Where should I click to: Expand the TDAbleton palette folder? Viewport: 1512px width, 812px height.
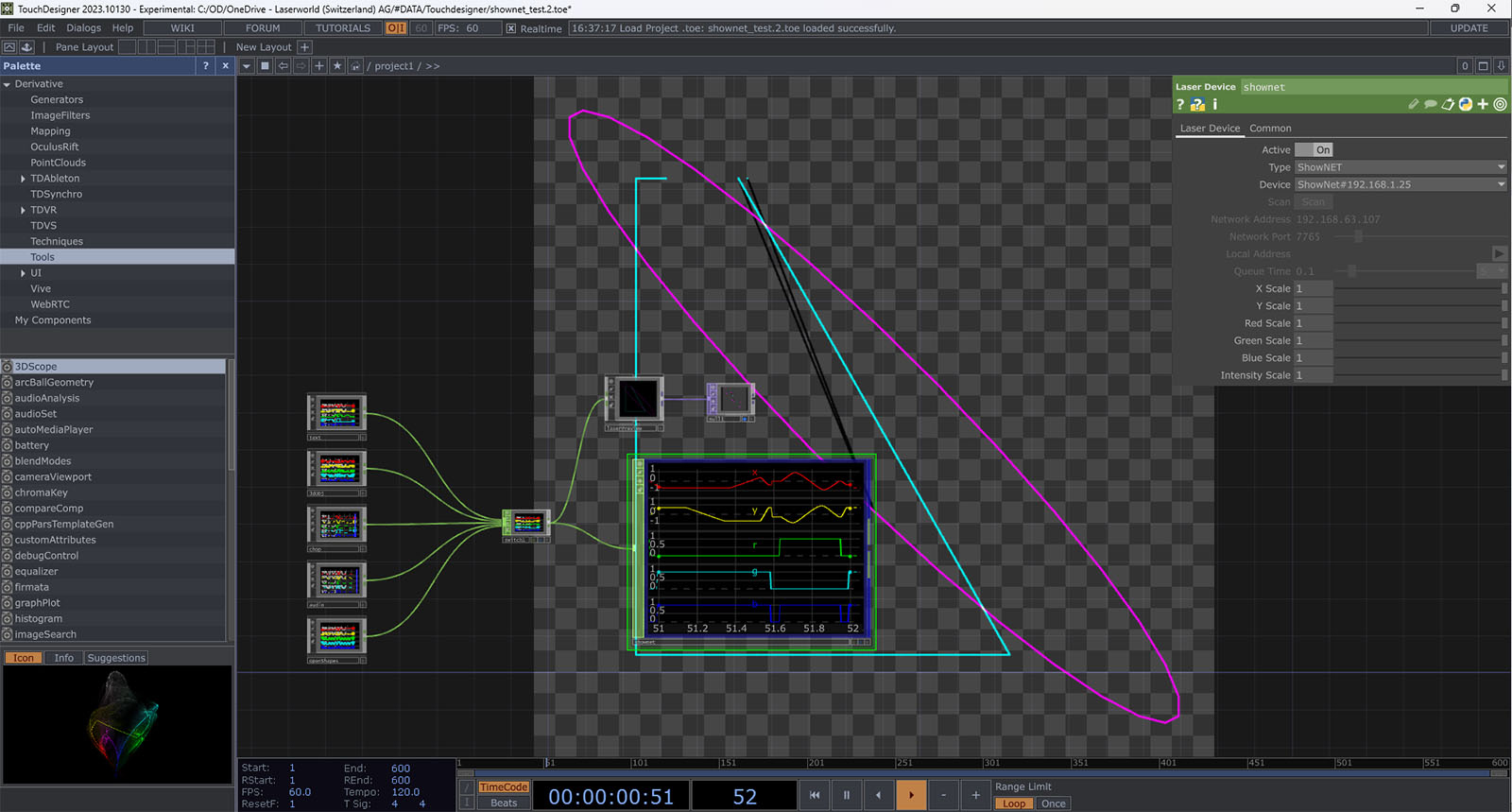coord(23,179)
